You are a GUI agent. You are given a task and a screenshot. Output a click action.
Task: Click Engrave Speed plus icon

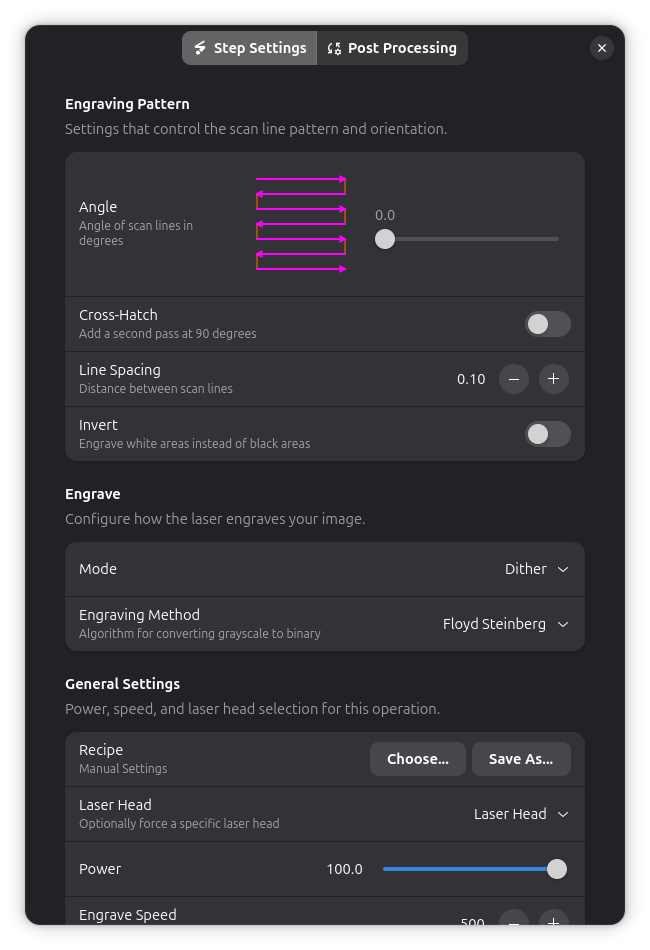[x=554, y=917]
